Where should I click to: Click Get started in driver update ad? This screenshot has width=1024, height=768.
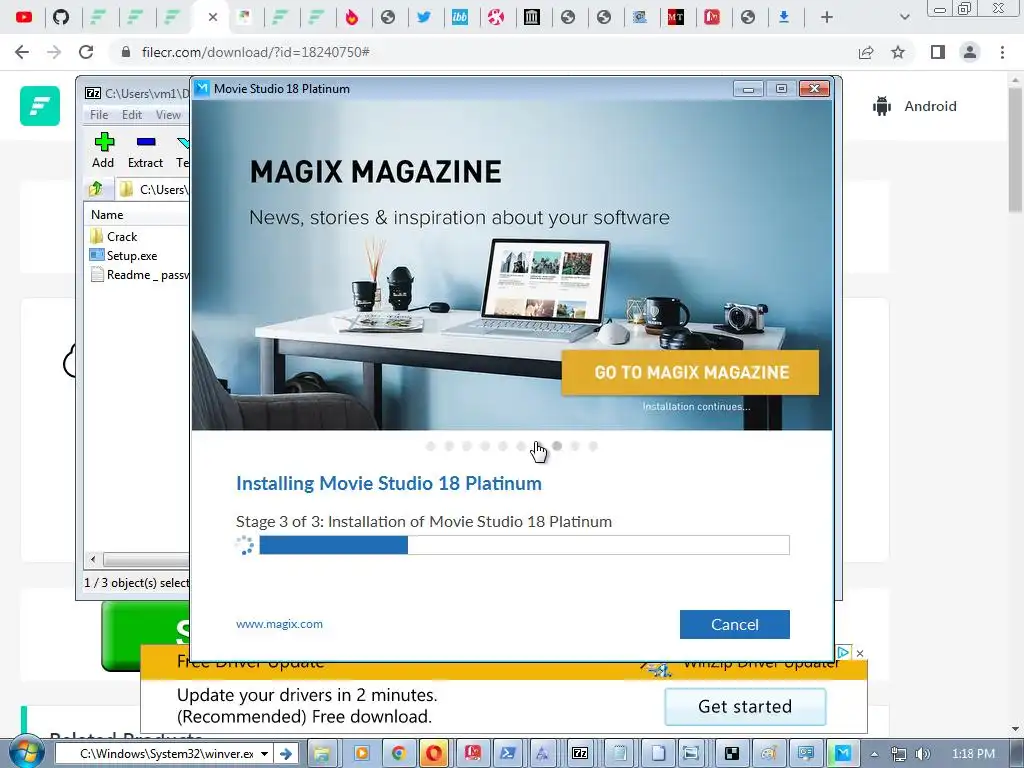(x=745, y=707)
